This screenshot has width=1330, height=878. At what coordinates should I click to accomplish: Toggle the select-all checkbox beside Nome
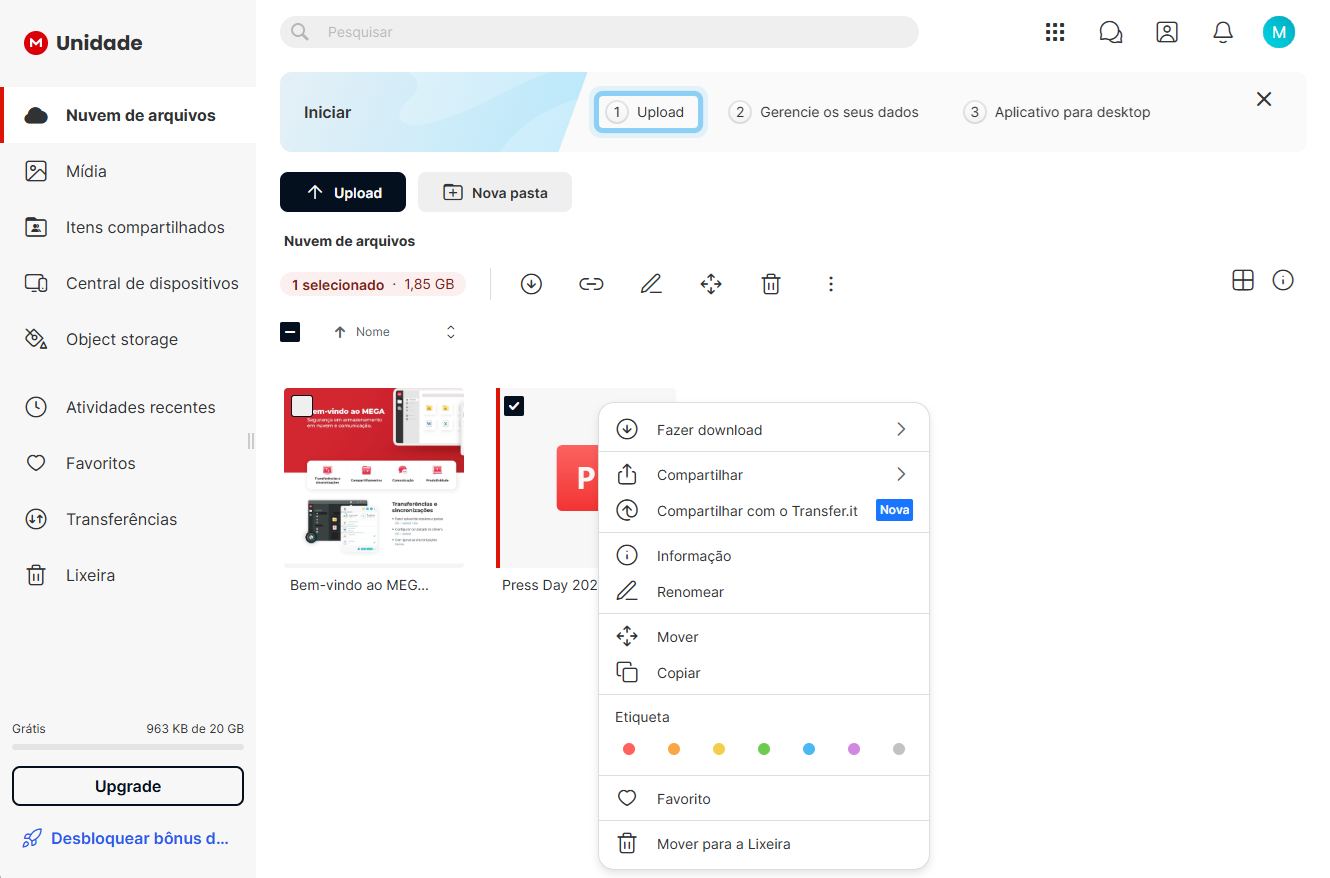(x=290, y=332)
